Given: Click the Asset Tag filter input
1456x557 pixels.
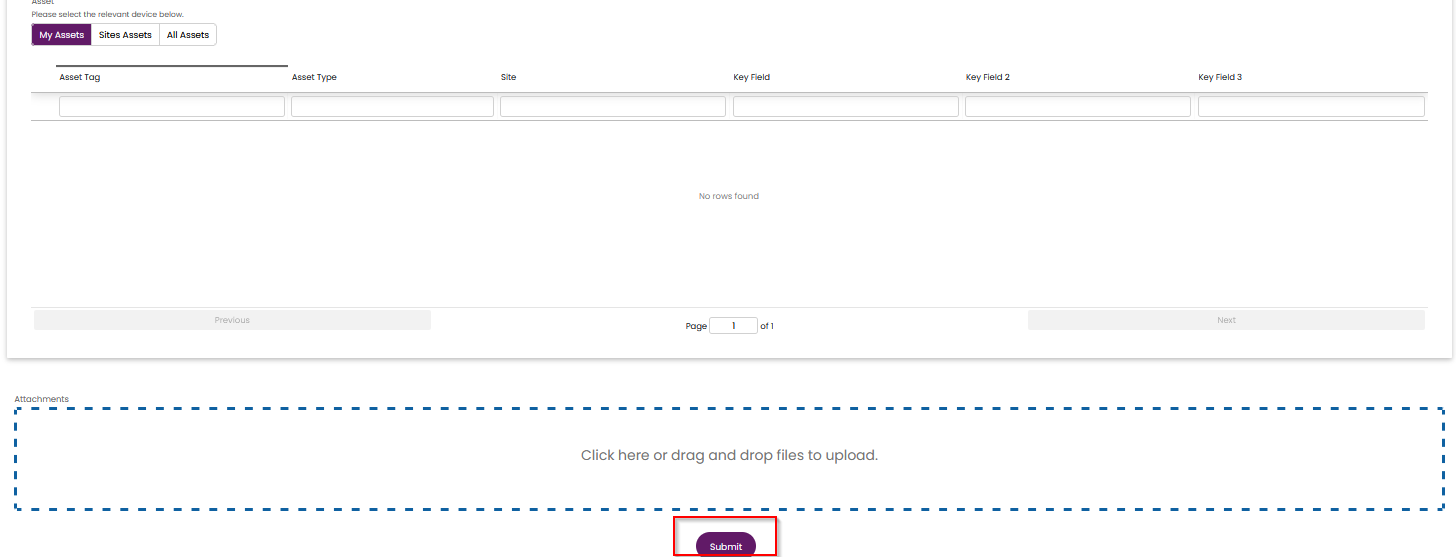Looking at the screenshot, I should [x=172, y=107].
